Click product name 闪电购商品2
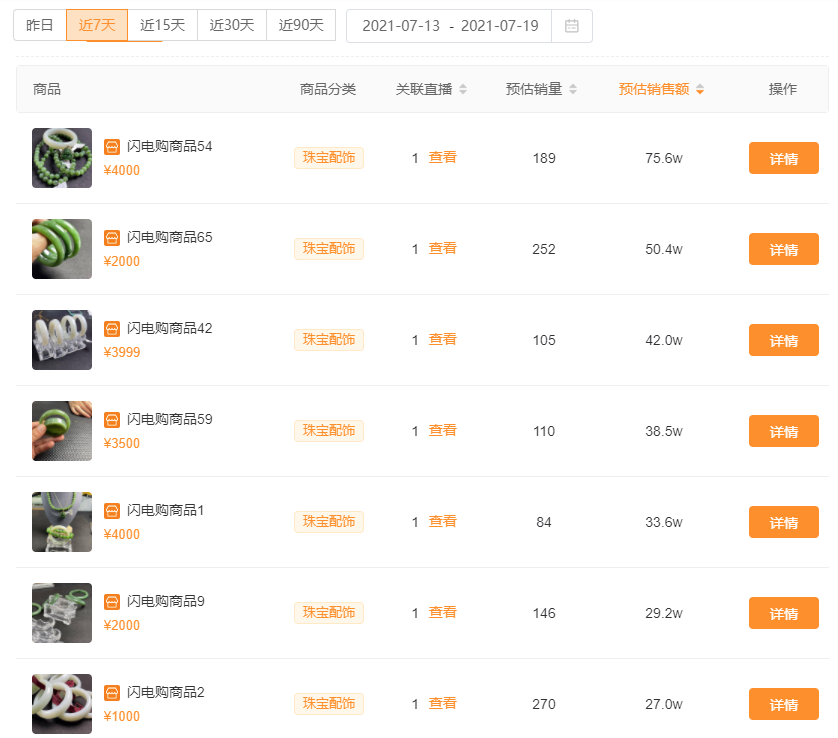 click(x=166, y=693)
